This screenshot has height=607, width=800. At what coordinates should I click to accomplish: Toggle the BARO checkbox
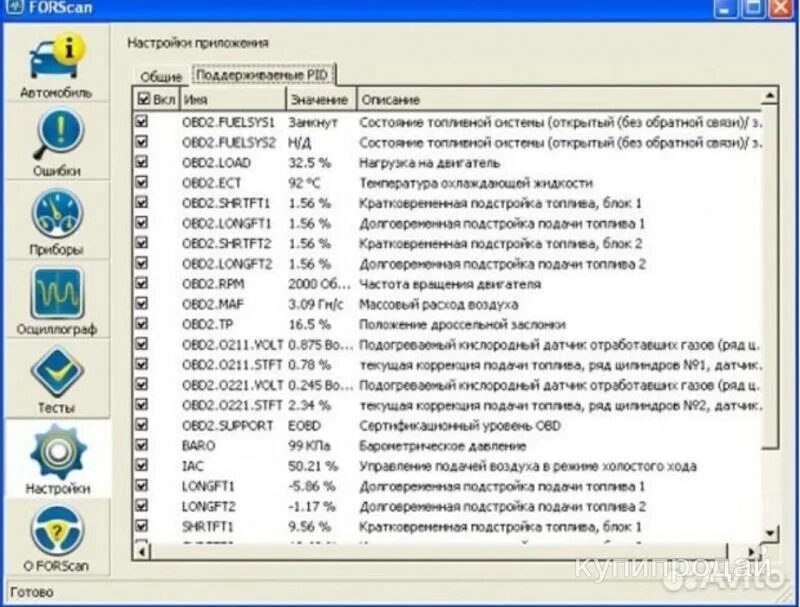[x=142, y=445]
